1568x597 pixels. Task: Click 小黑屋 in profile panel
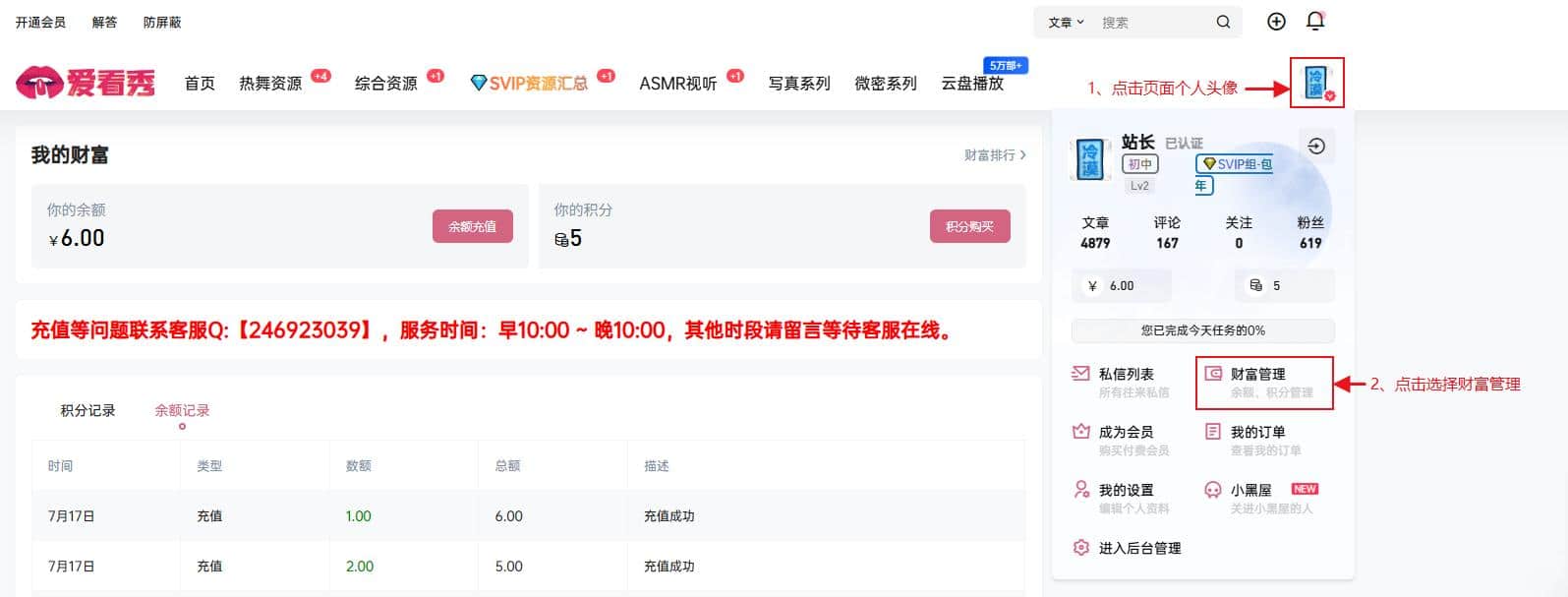point(1251,490)
